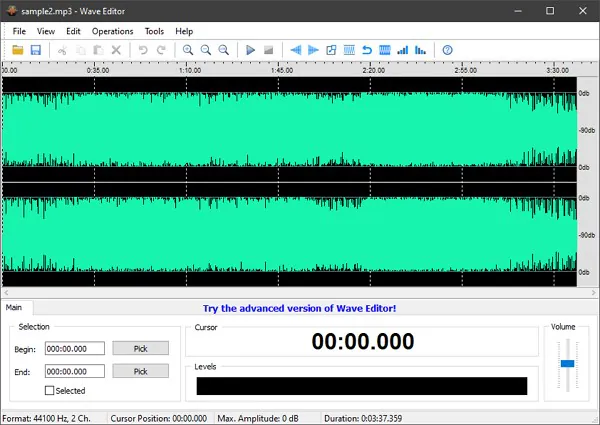This screenshot has width=600, height=425.
Task: Zoom out with the minus magnifier icon
Action: pos(206,50)
